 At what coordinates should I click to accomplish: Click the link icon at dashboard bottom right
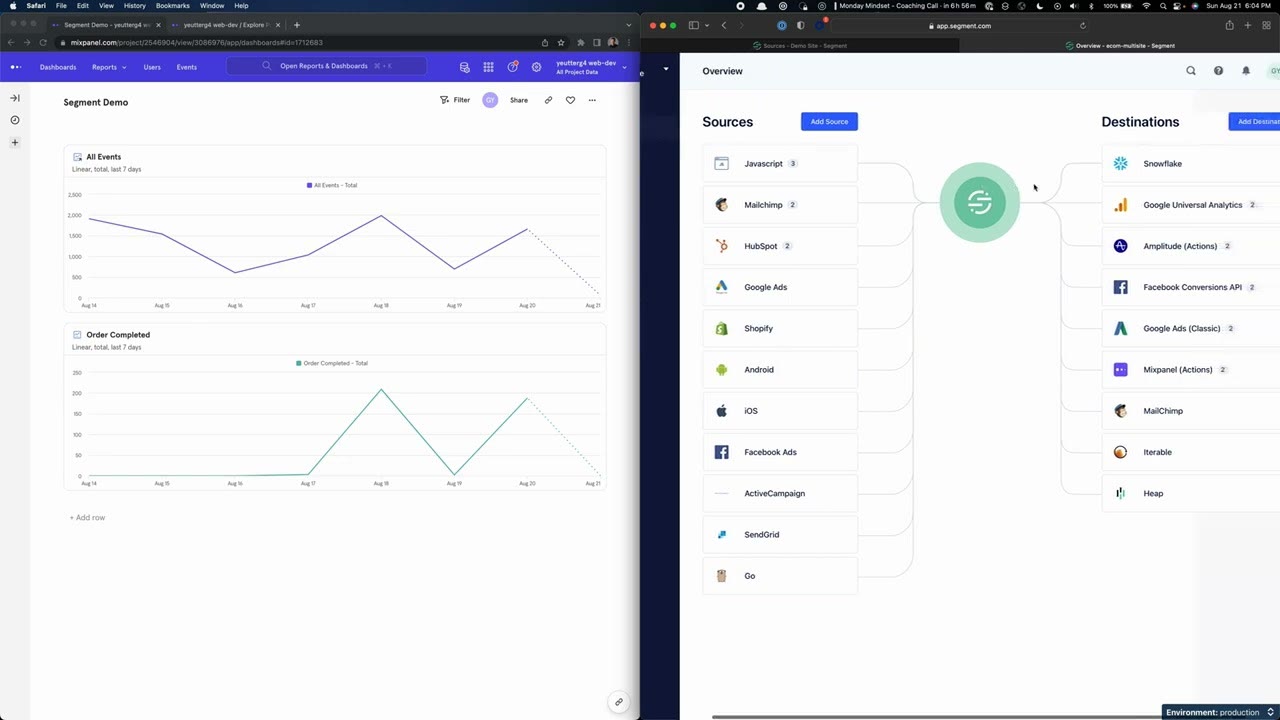(618, 702)
